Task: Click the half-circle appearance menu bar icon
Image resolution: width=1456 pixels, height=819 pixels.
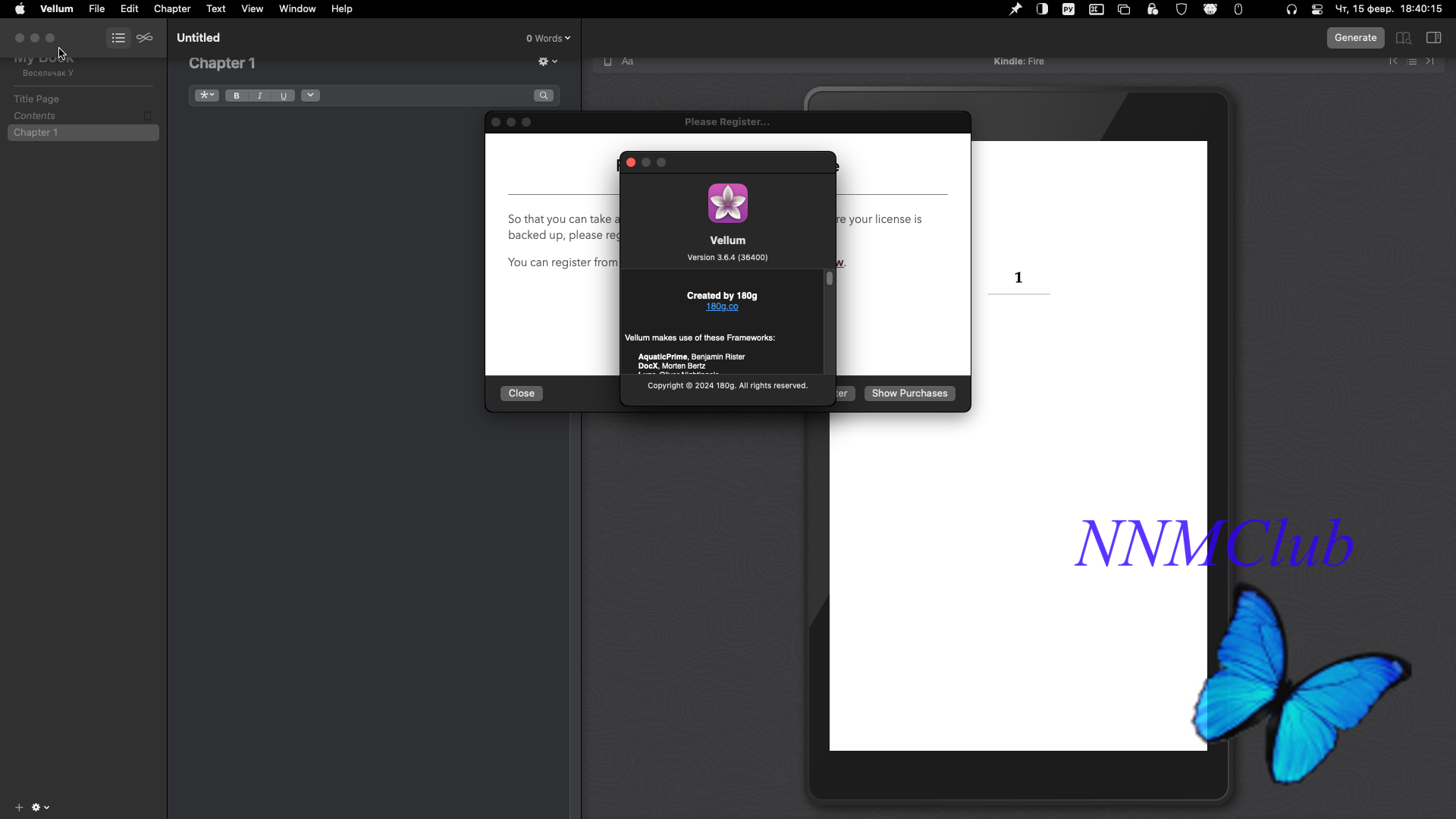Action: tap(1042, 9)
